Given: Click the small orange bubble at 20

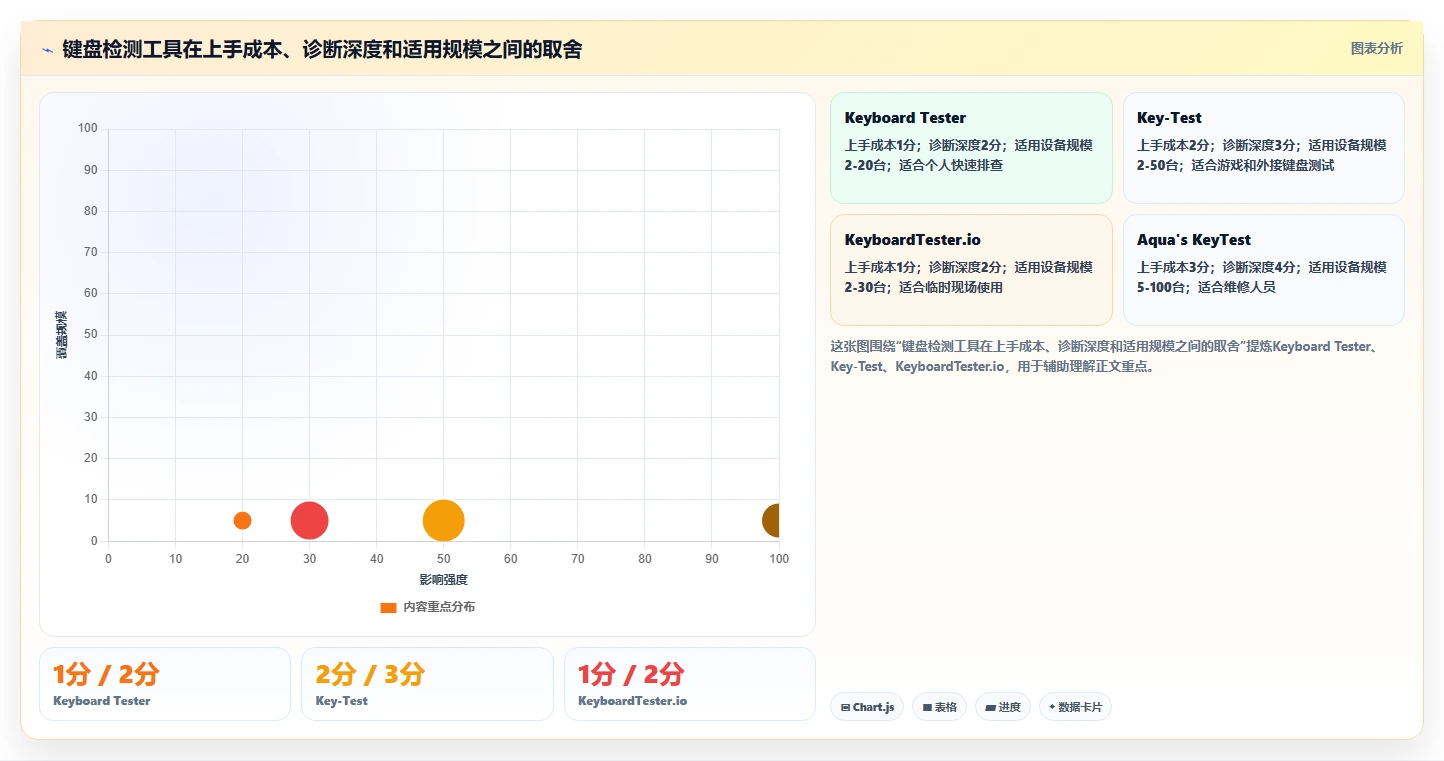Looking at the screenshot, I should click(x=242, y=520).
